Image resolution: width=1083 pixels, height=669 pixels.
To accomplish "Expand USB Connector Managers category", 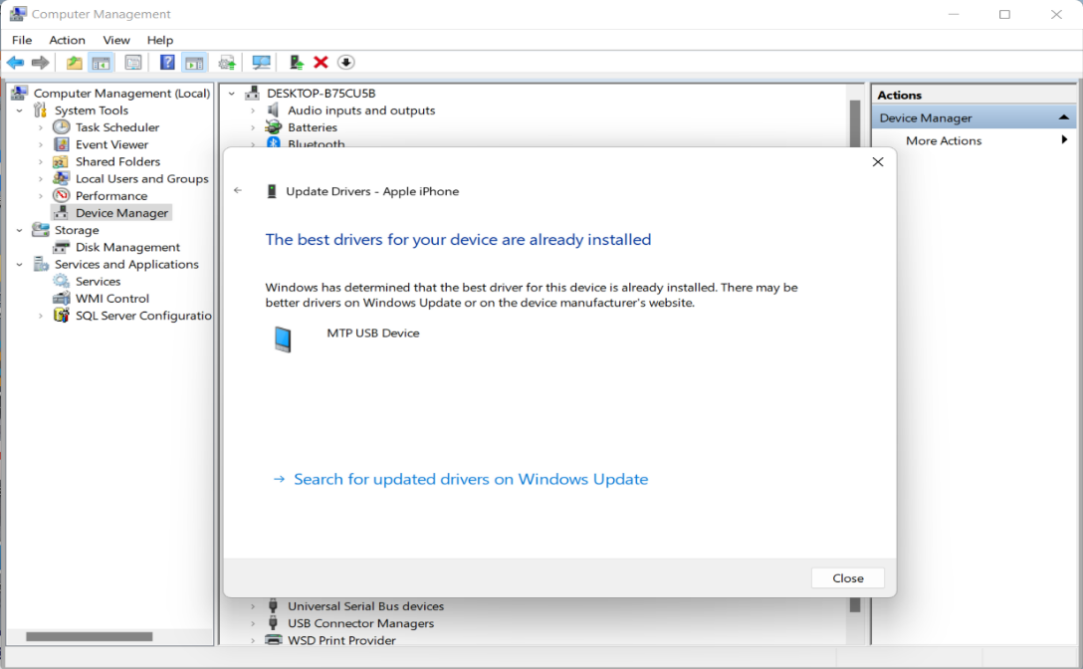I will pyautogui.click(x=253, y=623).
